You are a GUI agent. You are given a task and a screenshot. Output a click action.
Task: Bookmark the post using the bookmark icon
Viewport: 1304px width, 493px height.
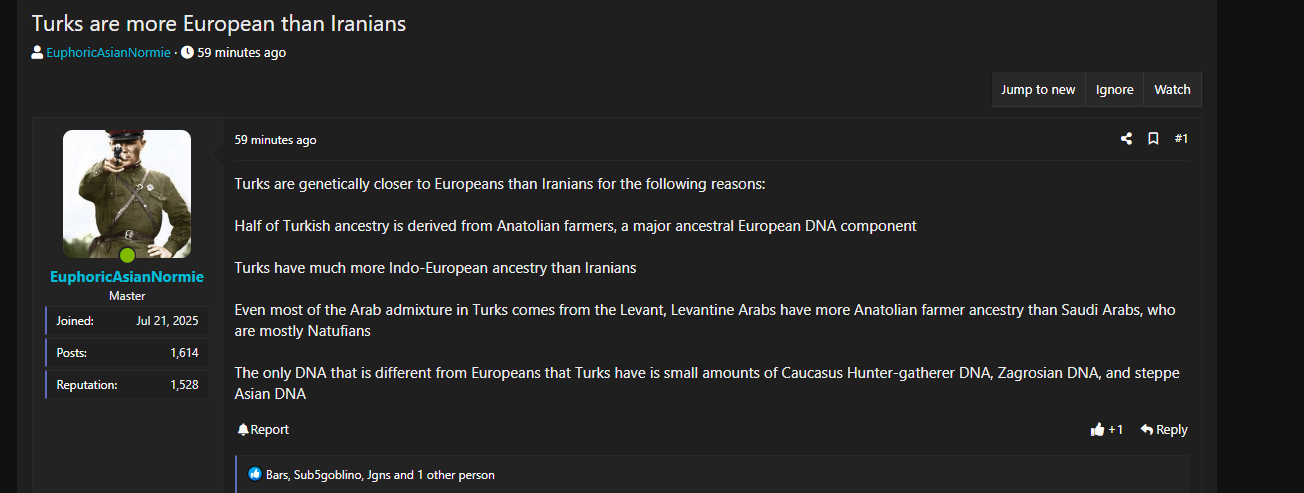point(1153,139)
